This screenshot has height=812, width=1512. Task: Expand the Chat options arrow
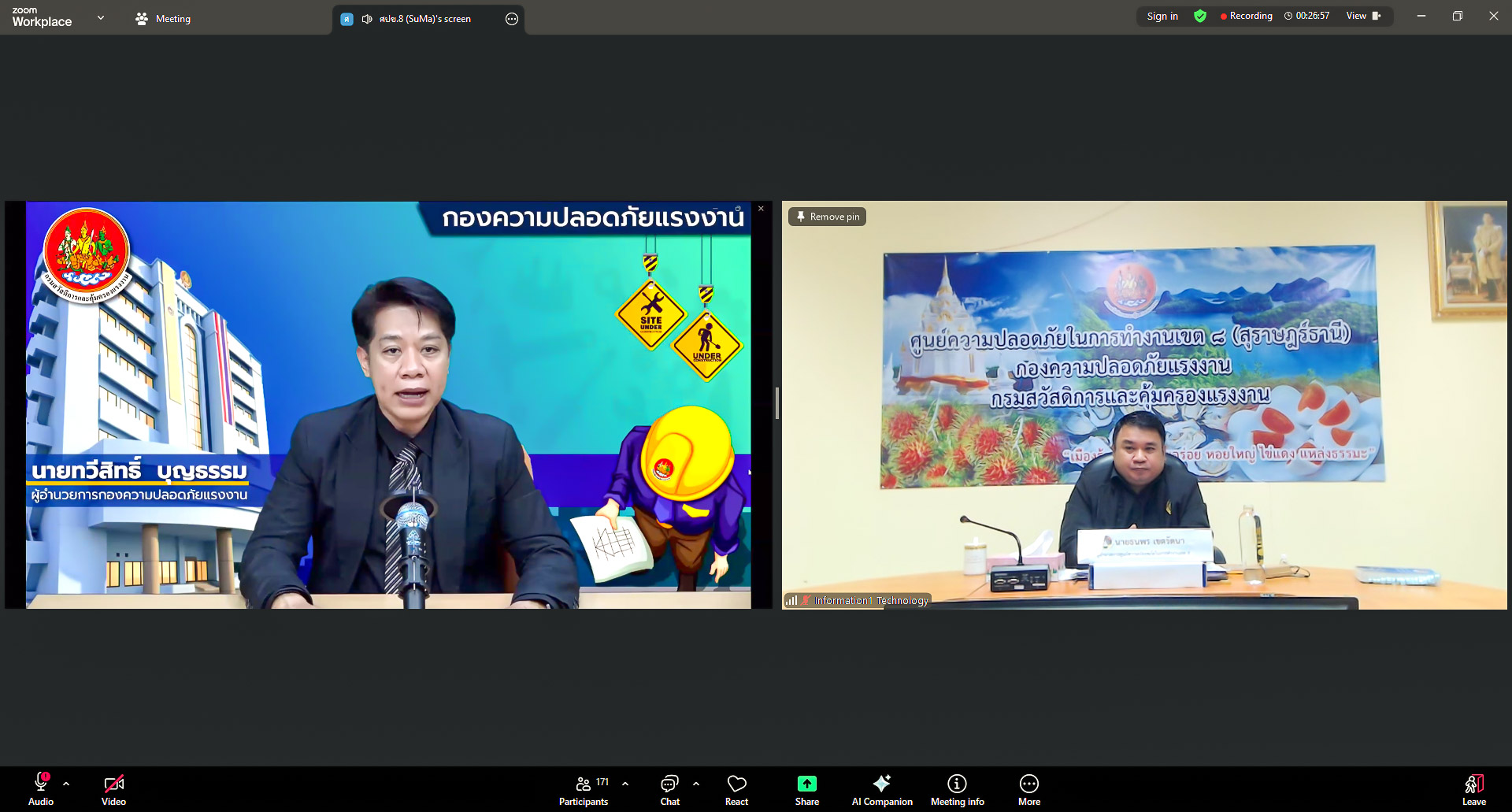tap(696, 784)
